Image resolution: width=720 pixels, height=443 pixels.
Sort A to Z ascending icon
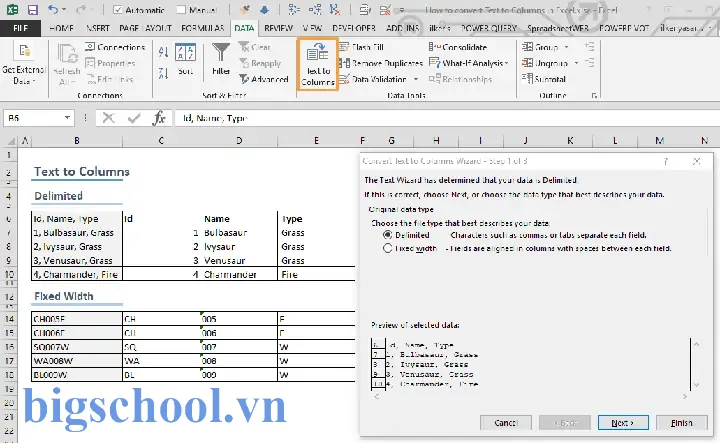[x=163, y=52]
